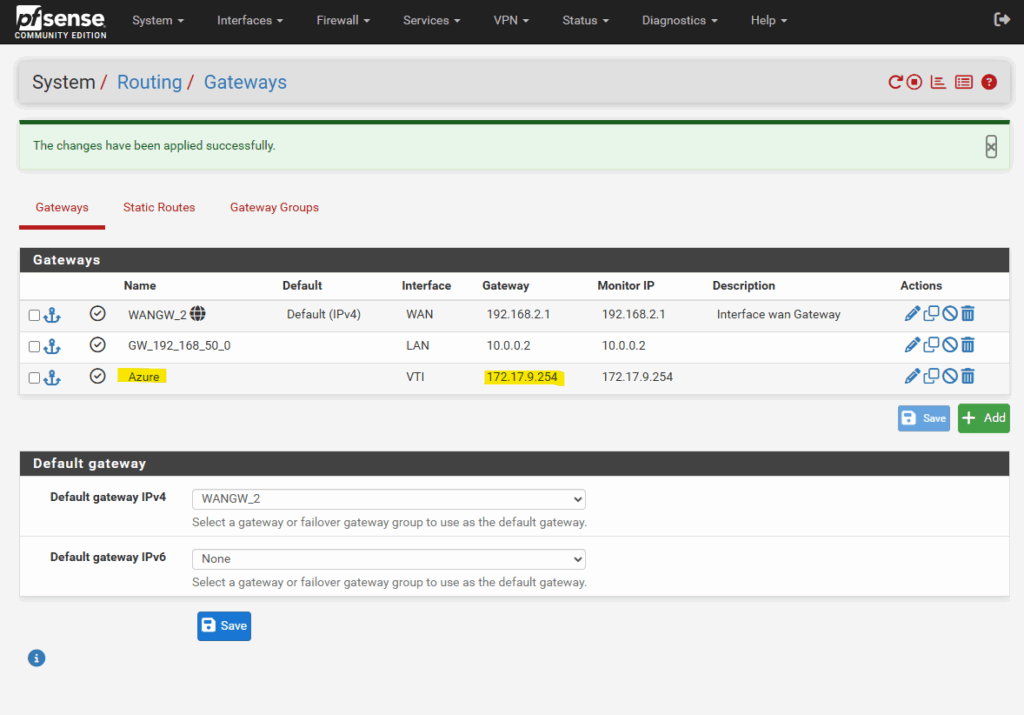
Task: Open the Firewall menu
Action: pos(343,20)
